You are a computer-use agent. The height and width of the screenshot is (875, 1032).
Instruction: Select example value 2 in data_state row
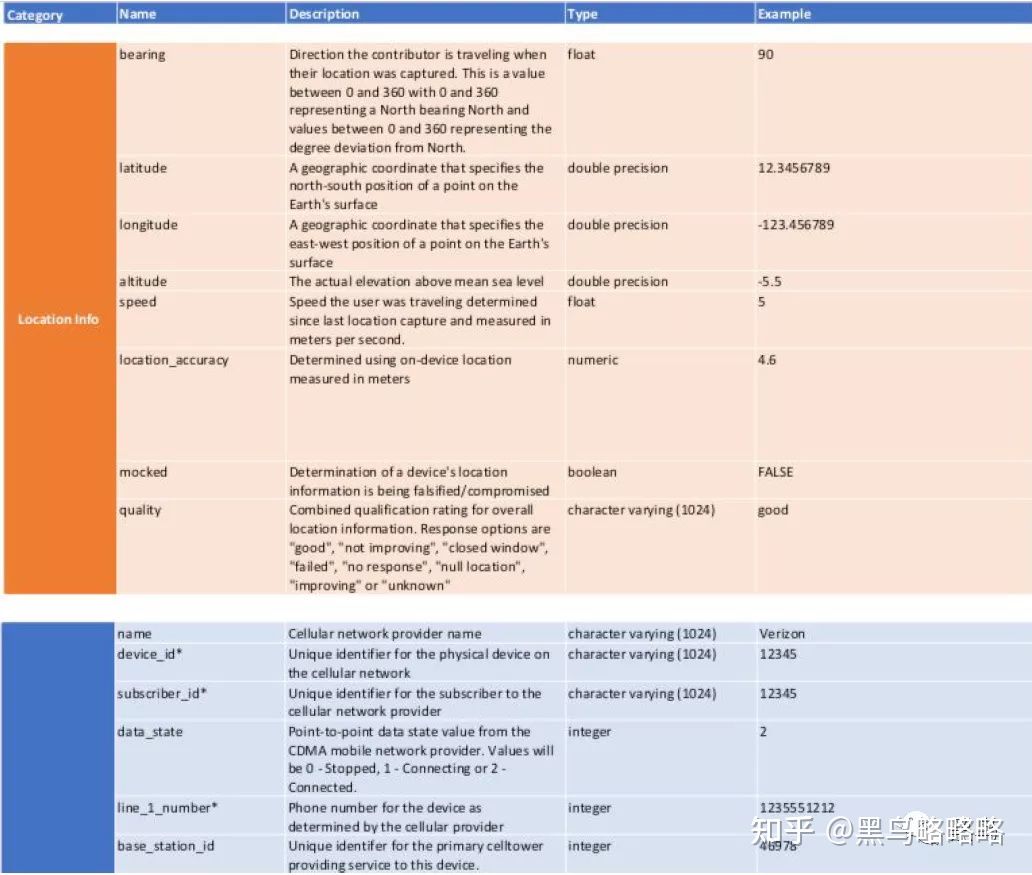pos(763,731)
